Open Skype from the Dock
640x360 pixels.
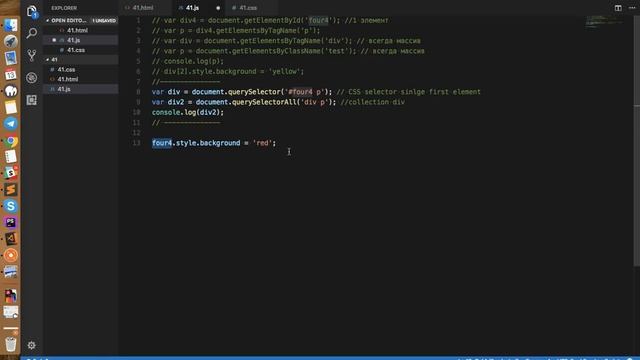click(x=11, y=206)
